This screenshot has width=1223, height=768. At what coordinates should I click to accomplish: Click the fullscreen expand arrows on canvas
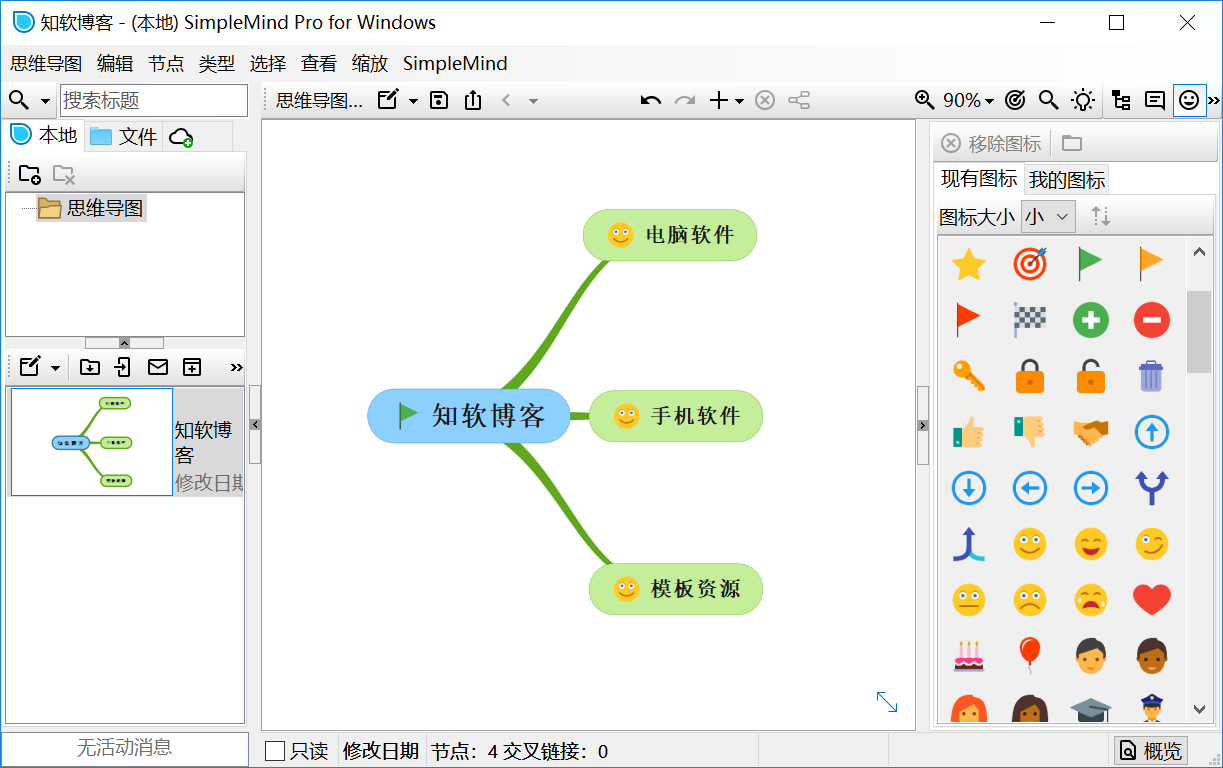pos(887,702)
